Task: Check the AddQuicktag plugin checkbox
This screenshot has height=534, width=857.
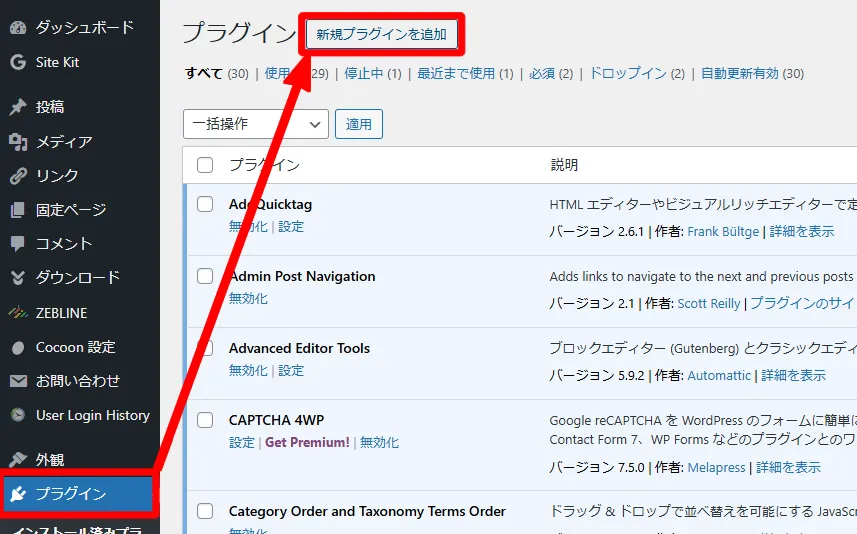Action: (205, 204)
